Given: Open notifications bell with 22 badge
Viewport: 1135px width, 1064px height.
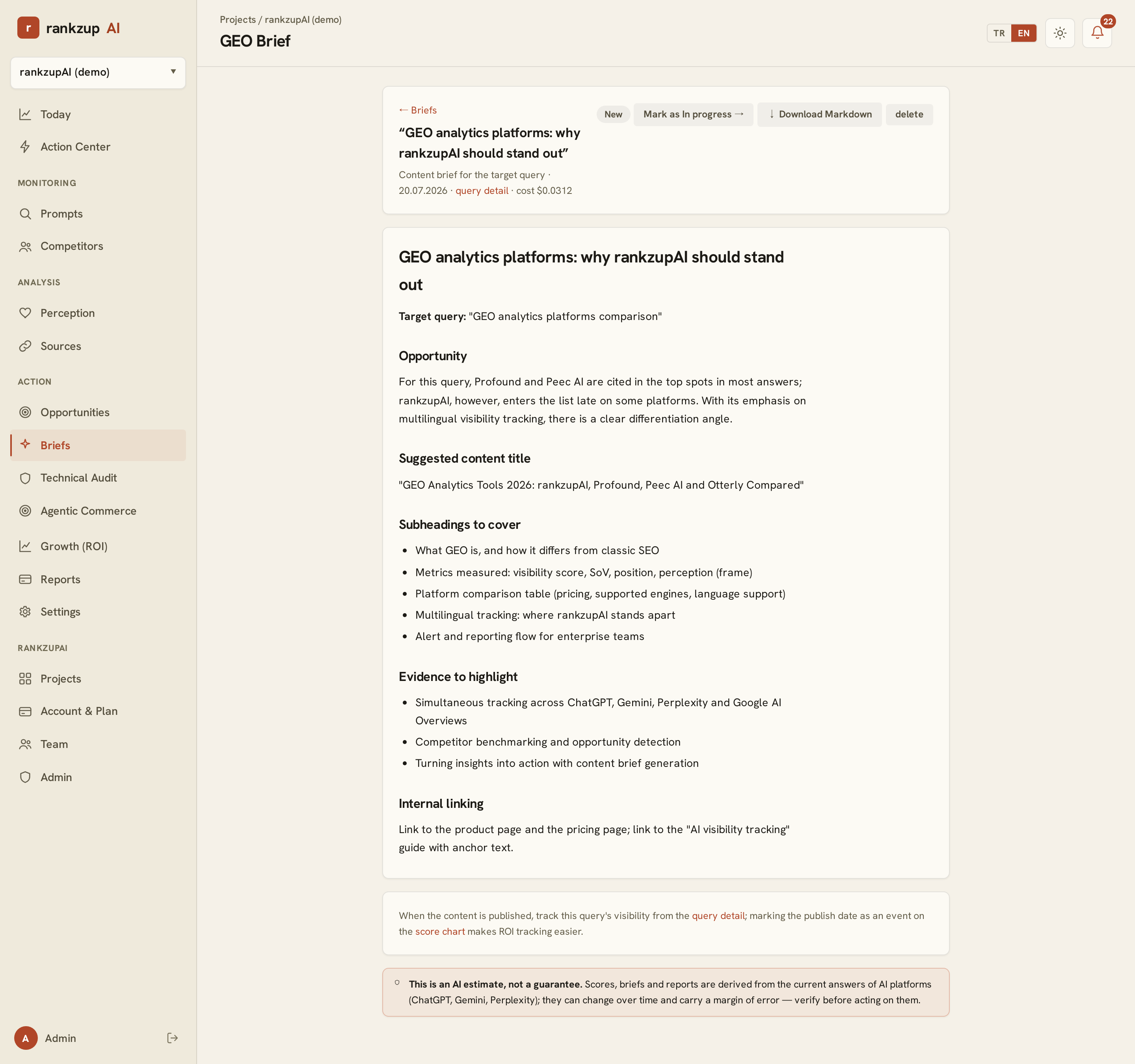Looking at the screenshot, I should [x=1097, y=33].
